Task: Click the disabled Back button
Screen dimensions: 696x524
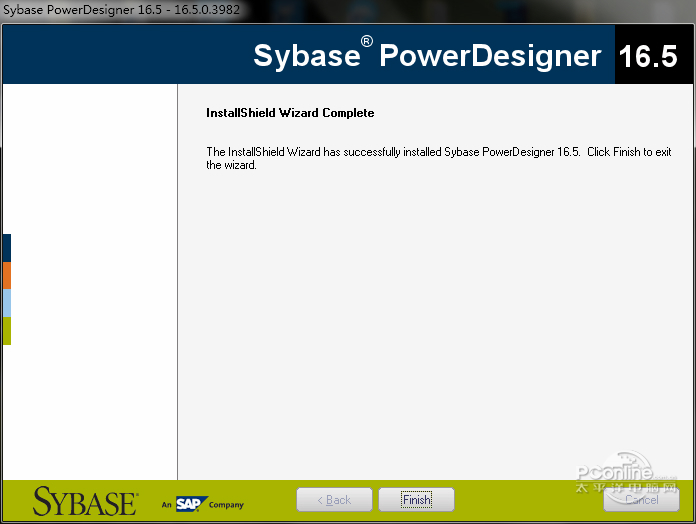Action: coord(334,500)
